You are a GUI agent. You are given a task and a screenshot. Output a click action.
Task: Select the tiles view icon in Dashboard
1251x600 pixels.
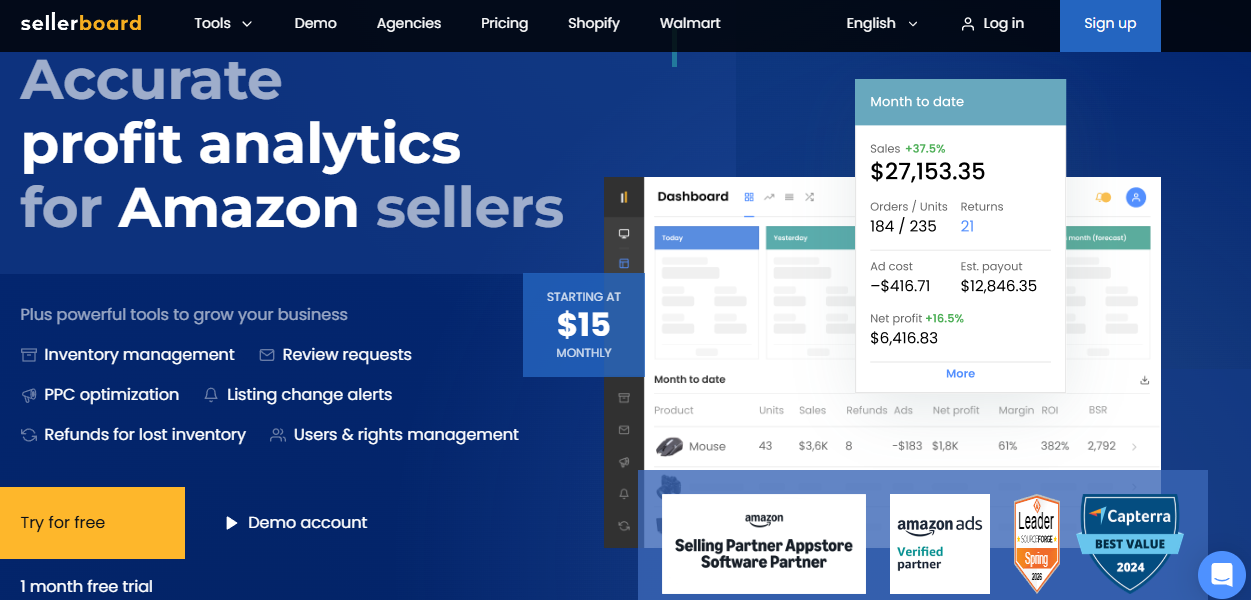click(749, 197)
